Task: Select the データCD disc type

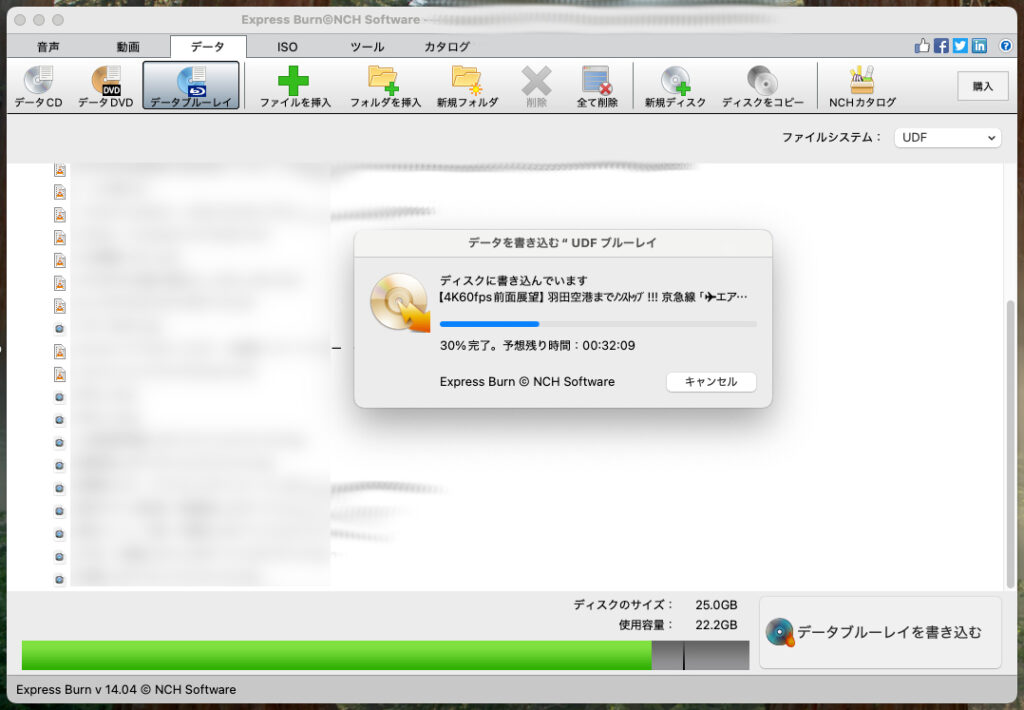Action: (39, 86)
